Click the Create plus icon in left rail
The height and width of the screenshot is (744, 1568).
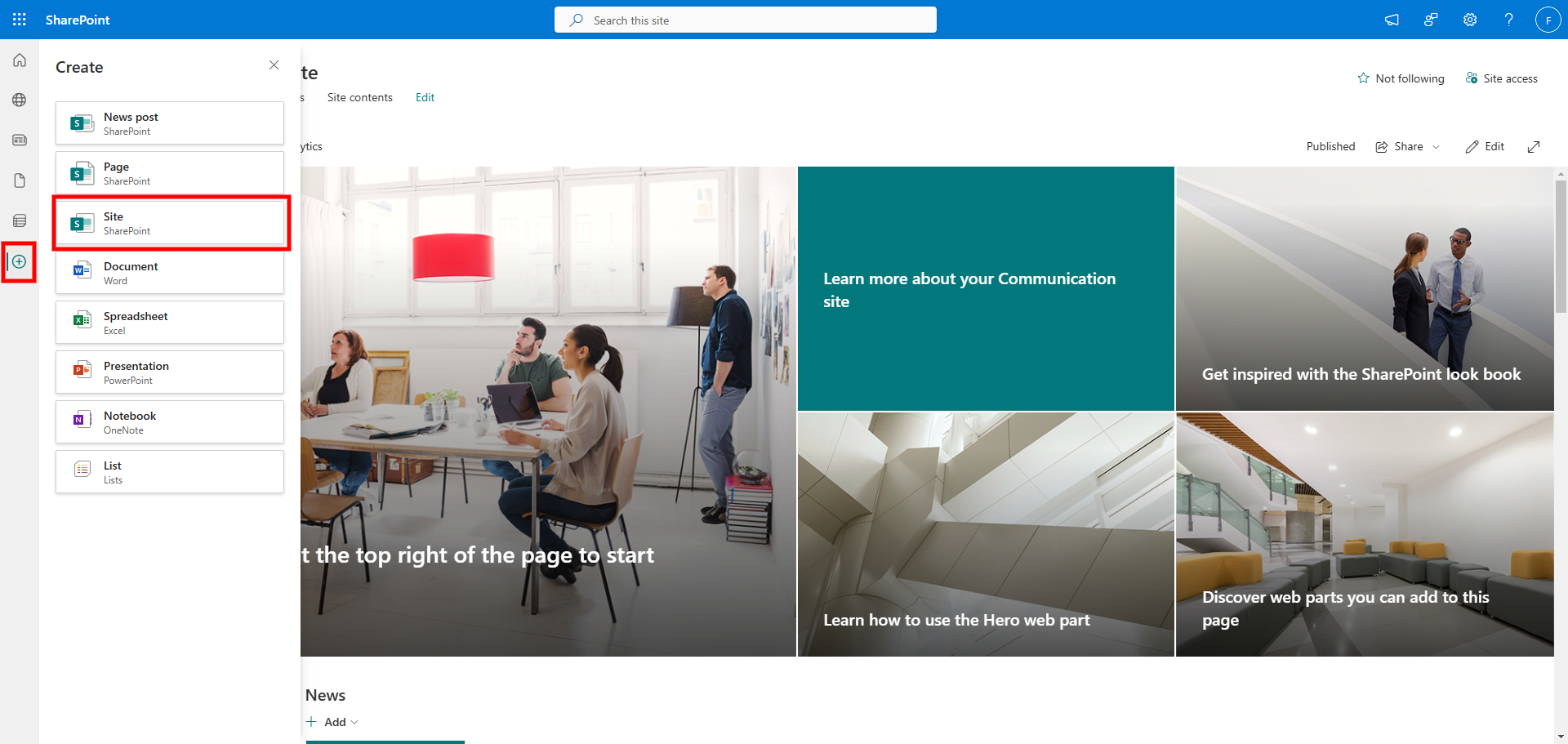pyautogui.click(x=20, y=261)
